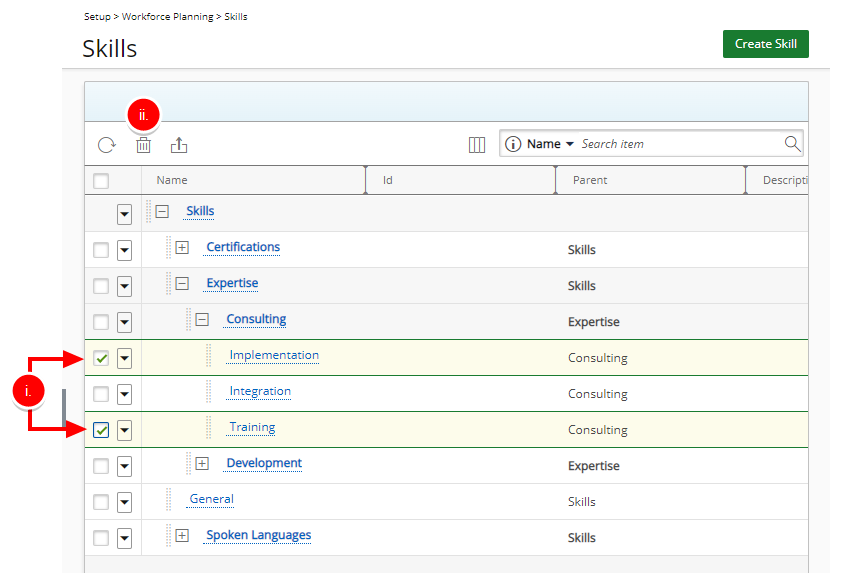This screenshot has width=842, height=585.
Task: Check the Expertise row checkbox
Action: click(101, 286)
